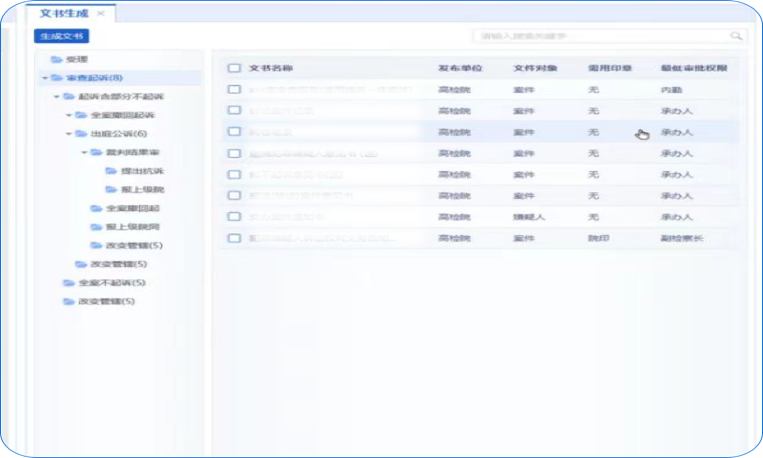This screenshot has width=763, height=458.
Task: Check the row requiring 副检察长 approval
Action: point(234,238)
